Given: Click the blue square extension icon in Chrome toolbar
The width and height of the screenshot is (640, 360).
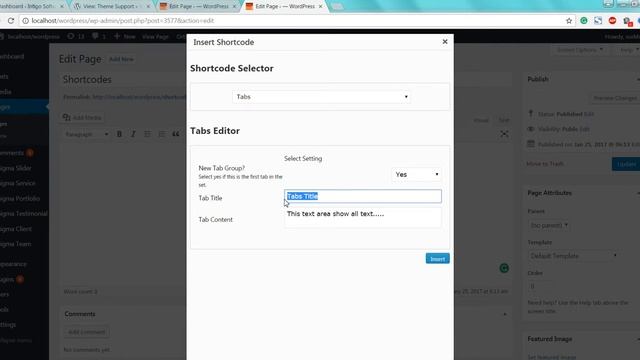Looking at the screenshot, I should click(x=598, y=20).
